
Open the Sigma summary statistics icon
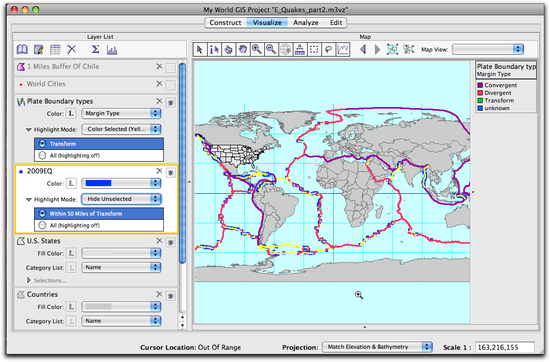pos(95,49)
